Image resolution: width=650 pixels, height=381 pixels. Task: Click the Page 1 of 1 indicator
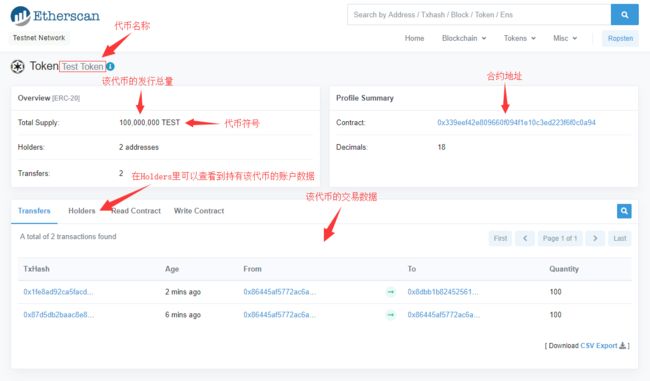pyautogui.click(x=560, y=238)
